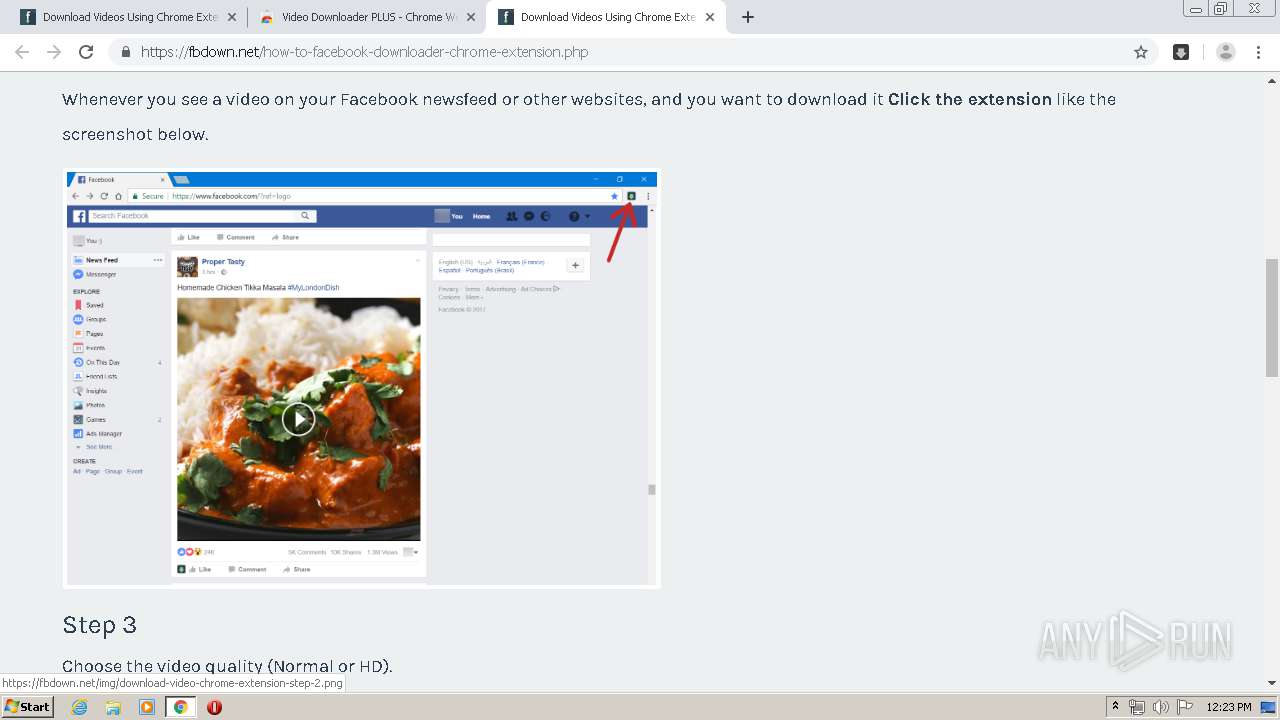Reload the current page

click(86, 52)
